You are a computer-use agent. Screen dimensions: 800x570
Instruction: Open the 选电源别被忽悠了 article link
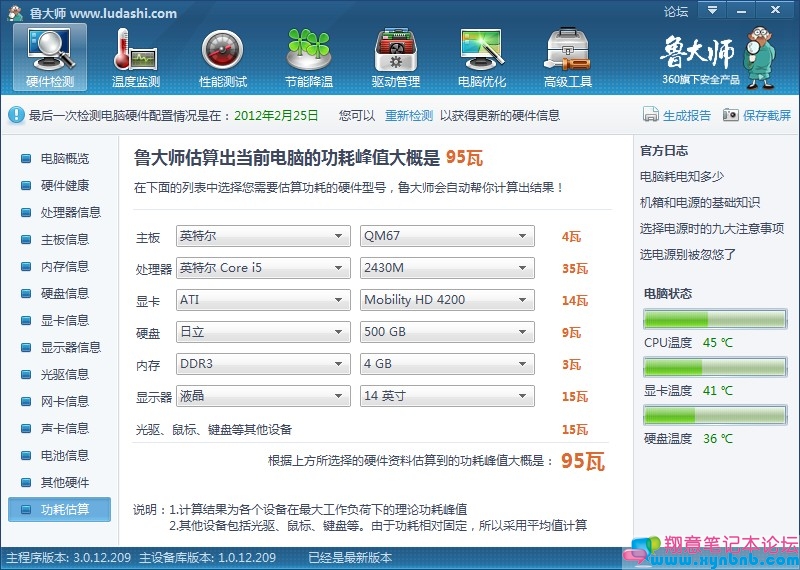click(x=688, y=255)
